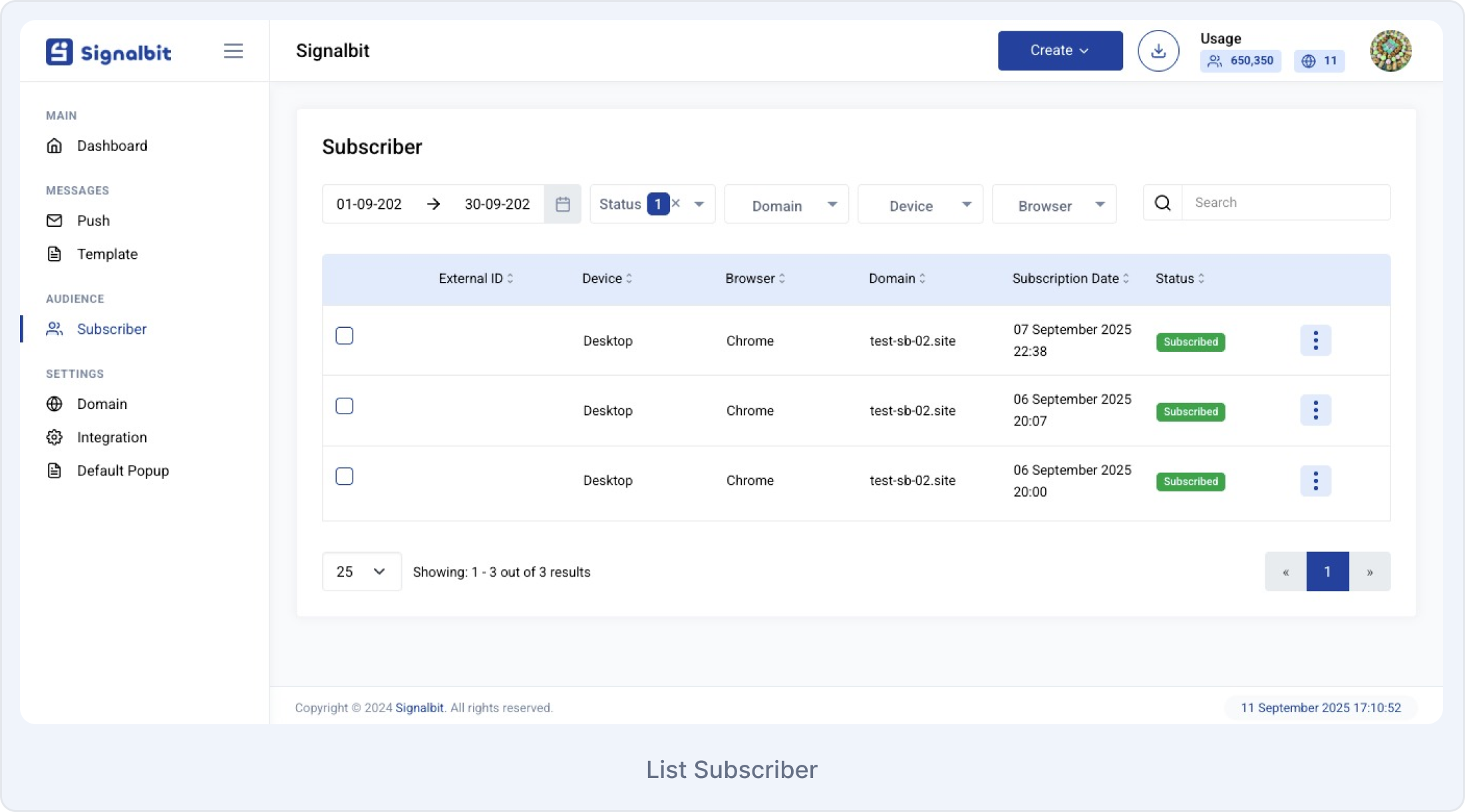This screenshot has height=812, width=1465.
Task: Click the Subscriber audience icon
Action: tap(54, 329)
